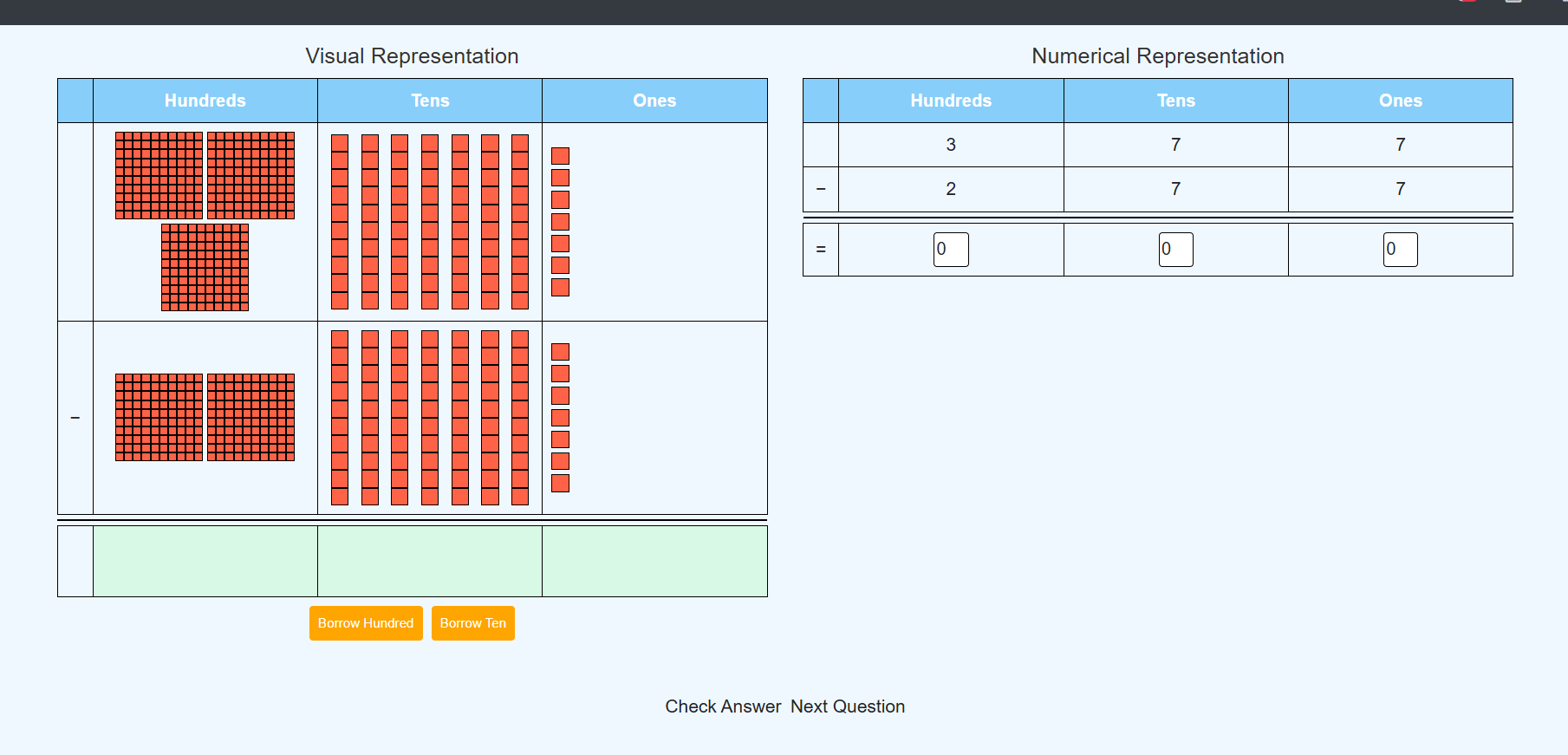This screenshot has height=755, width=1568.
Task: Click the Hundreds header in the Numerical Representation table
Action: (x=951, y=101)
